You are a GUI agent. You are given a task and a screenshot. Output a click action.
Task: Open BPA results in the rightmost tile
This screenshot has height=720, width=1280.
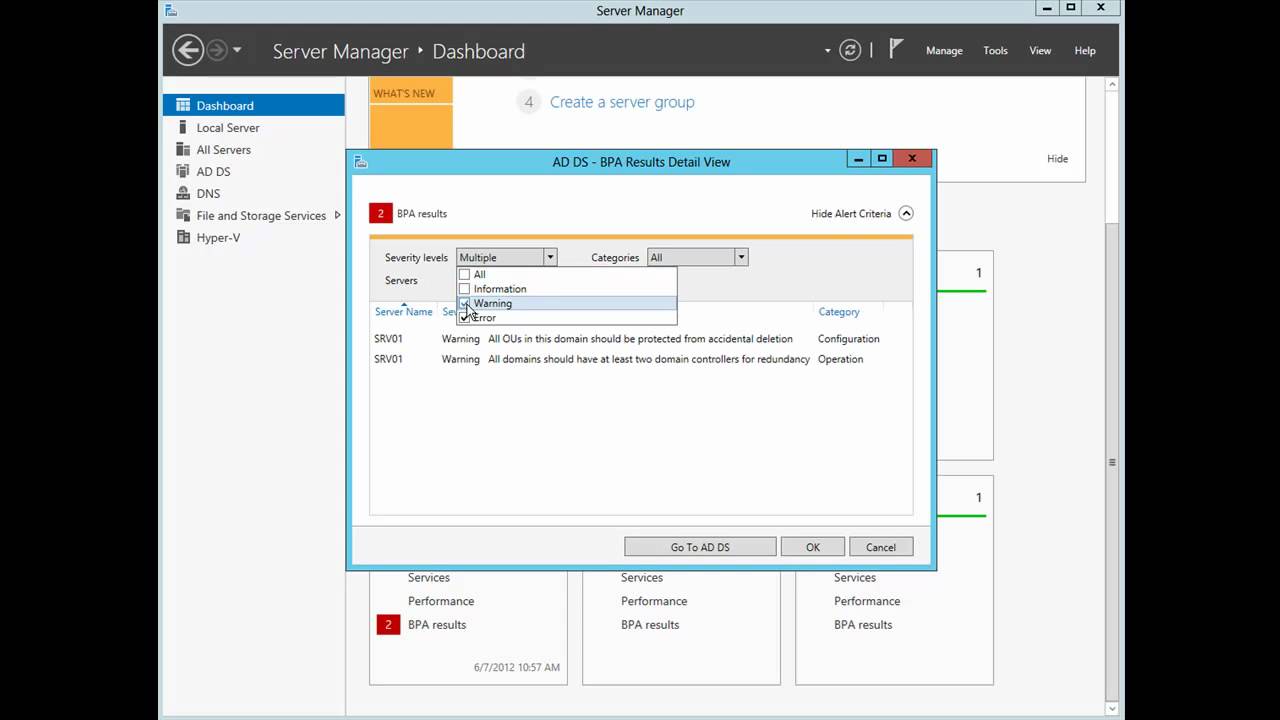[863, 625]
